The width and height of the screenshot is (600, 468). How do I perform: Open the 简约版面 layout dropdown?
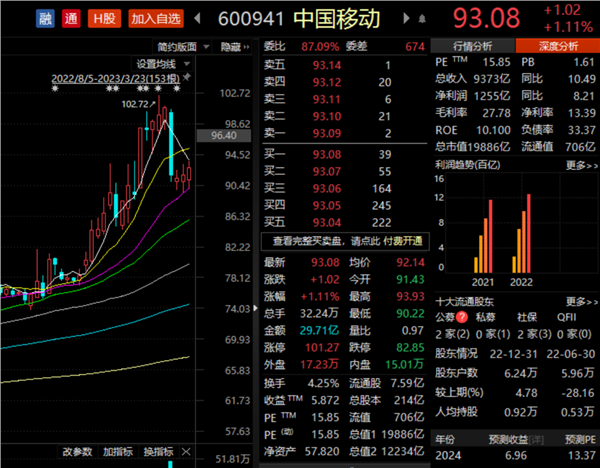[x=182, y=46]
